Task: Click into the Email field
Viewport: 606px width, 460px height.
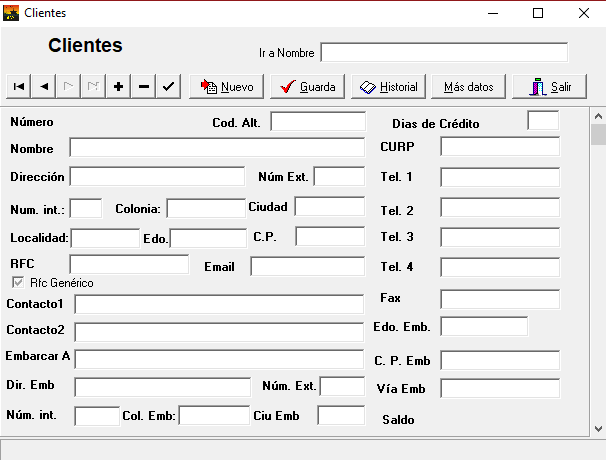Action: [x=307, y=266]
